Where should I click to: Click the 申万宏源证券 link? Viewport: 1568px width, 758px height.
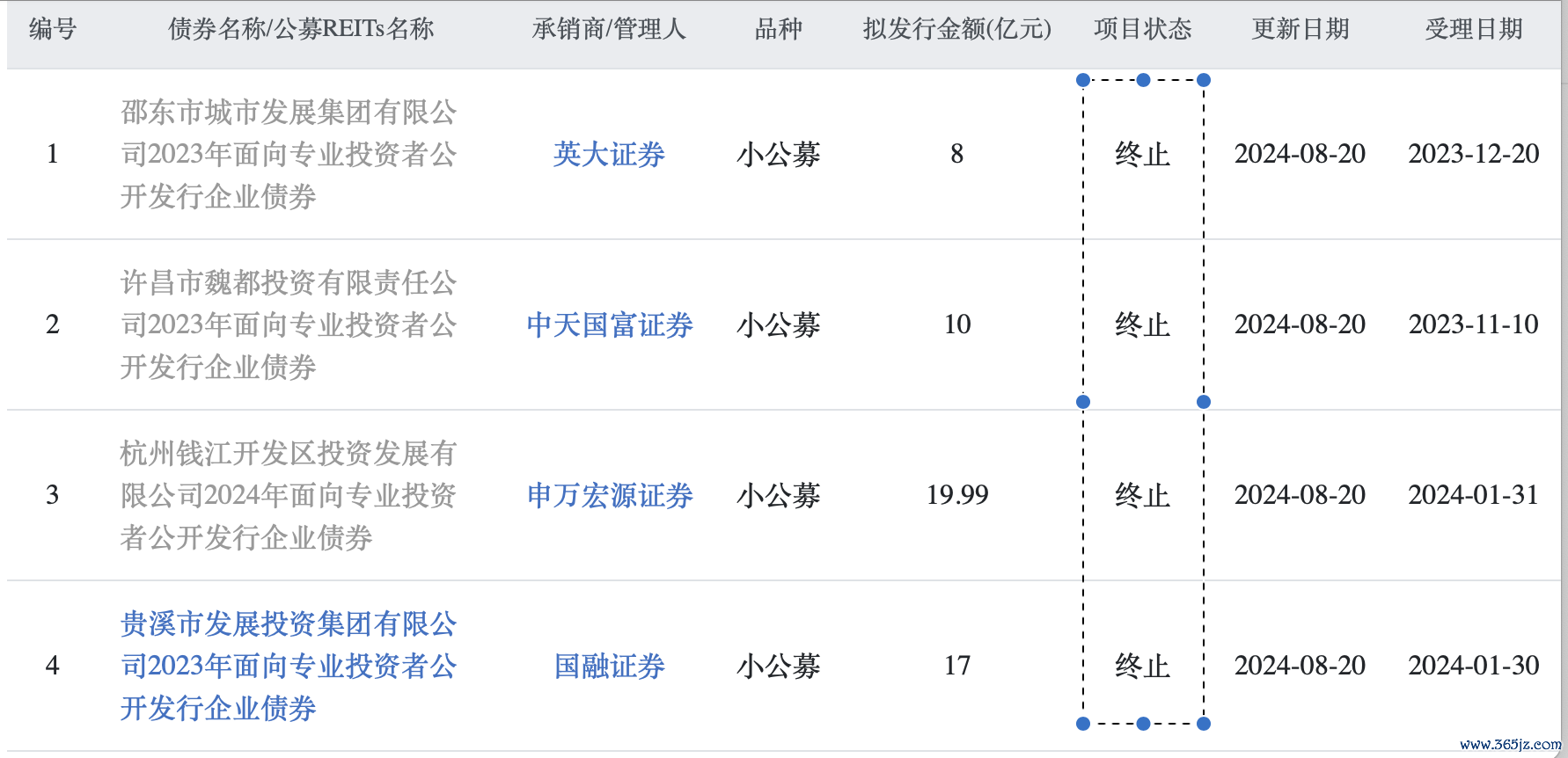(x=609, y=496)
